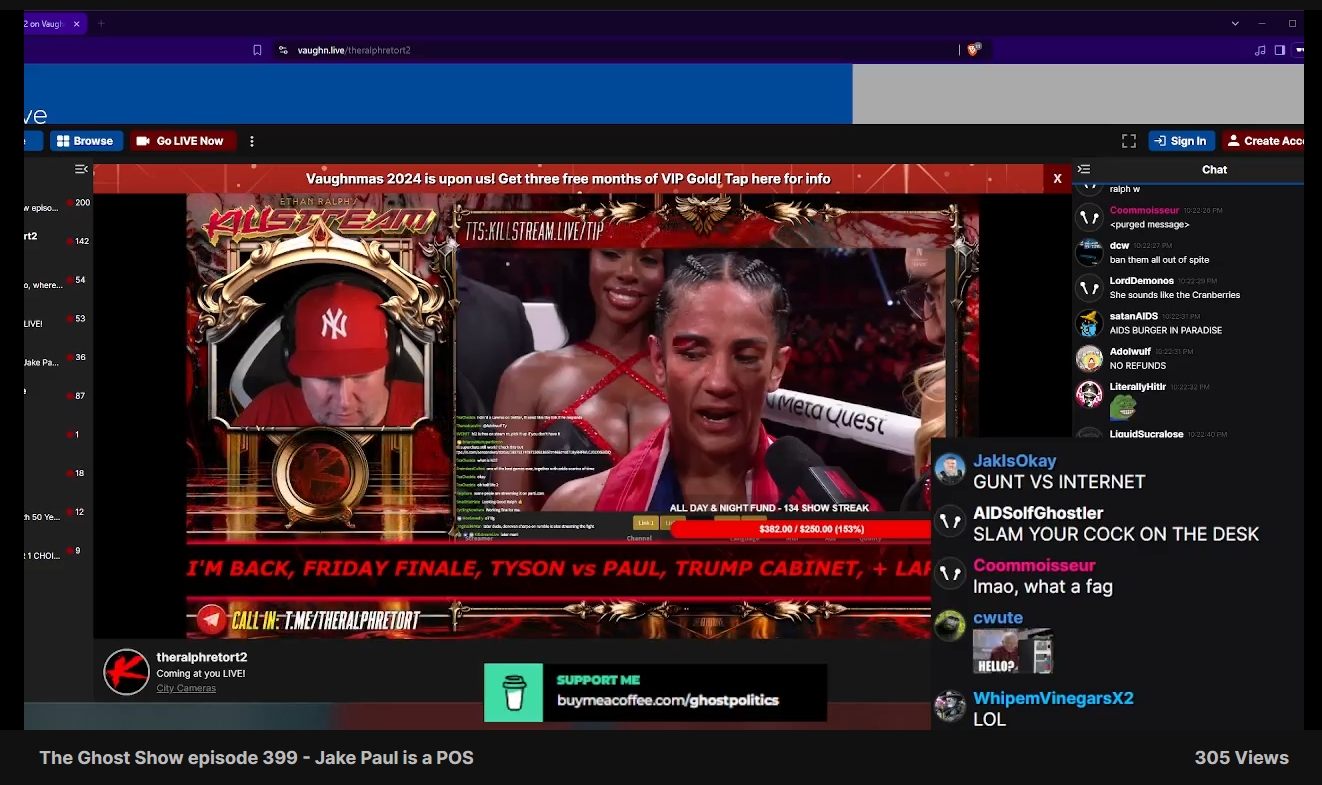Expand the tab search dropdown chevron
Viewport: 1322px width, 785px height.
(x=1235, y=23)
